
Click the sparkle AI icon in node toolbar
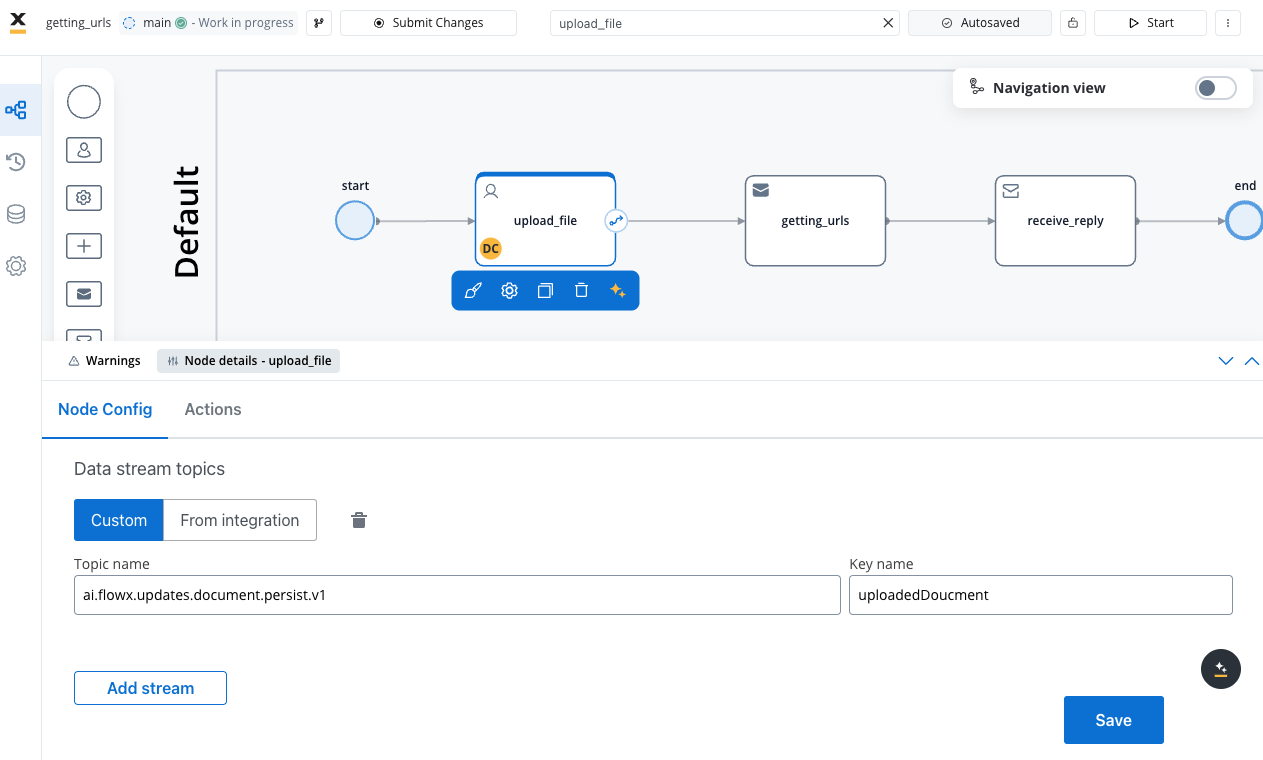(x=618, y=291)
